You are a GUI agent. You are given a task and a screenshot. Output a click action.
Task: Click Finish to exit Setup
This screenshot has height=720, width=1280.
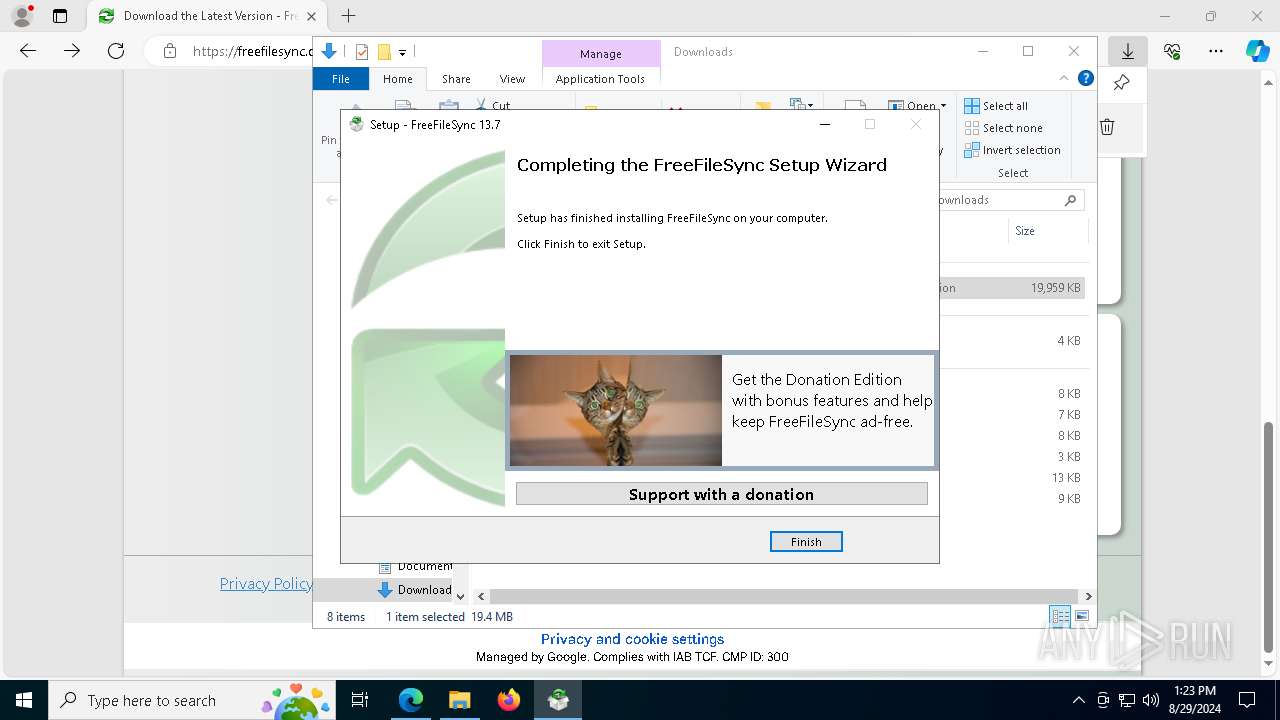[x=806, y=541]
